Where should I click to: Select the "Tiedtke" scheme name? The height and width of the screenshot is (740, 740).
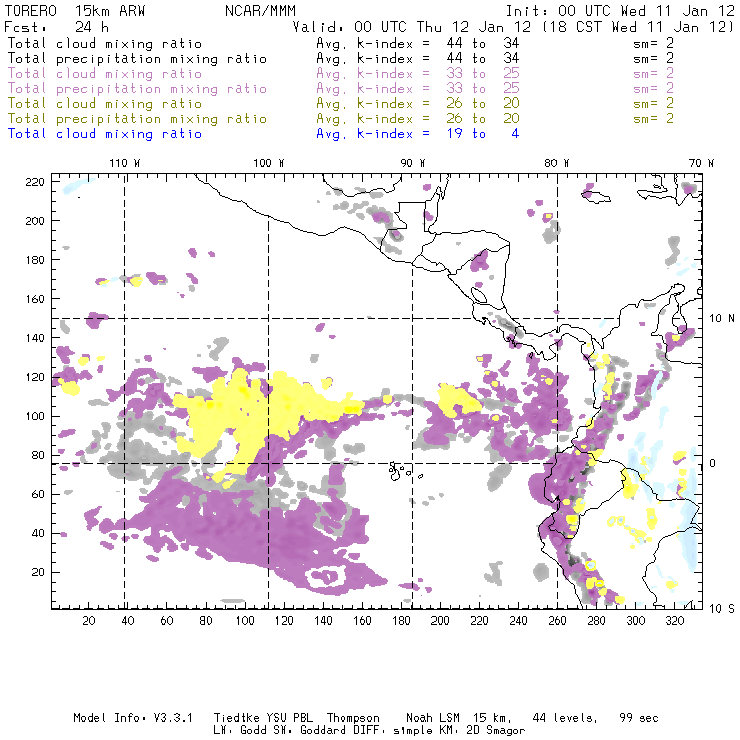pyautogui.click(x=237, y=718)
